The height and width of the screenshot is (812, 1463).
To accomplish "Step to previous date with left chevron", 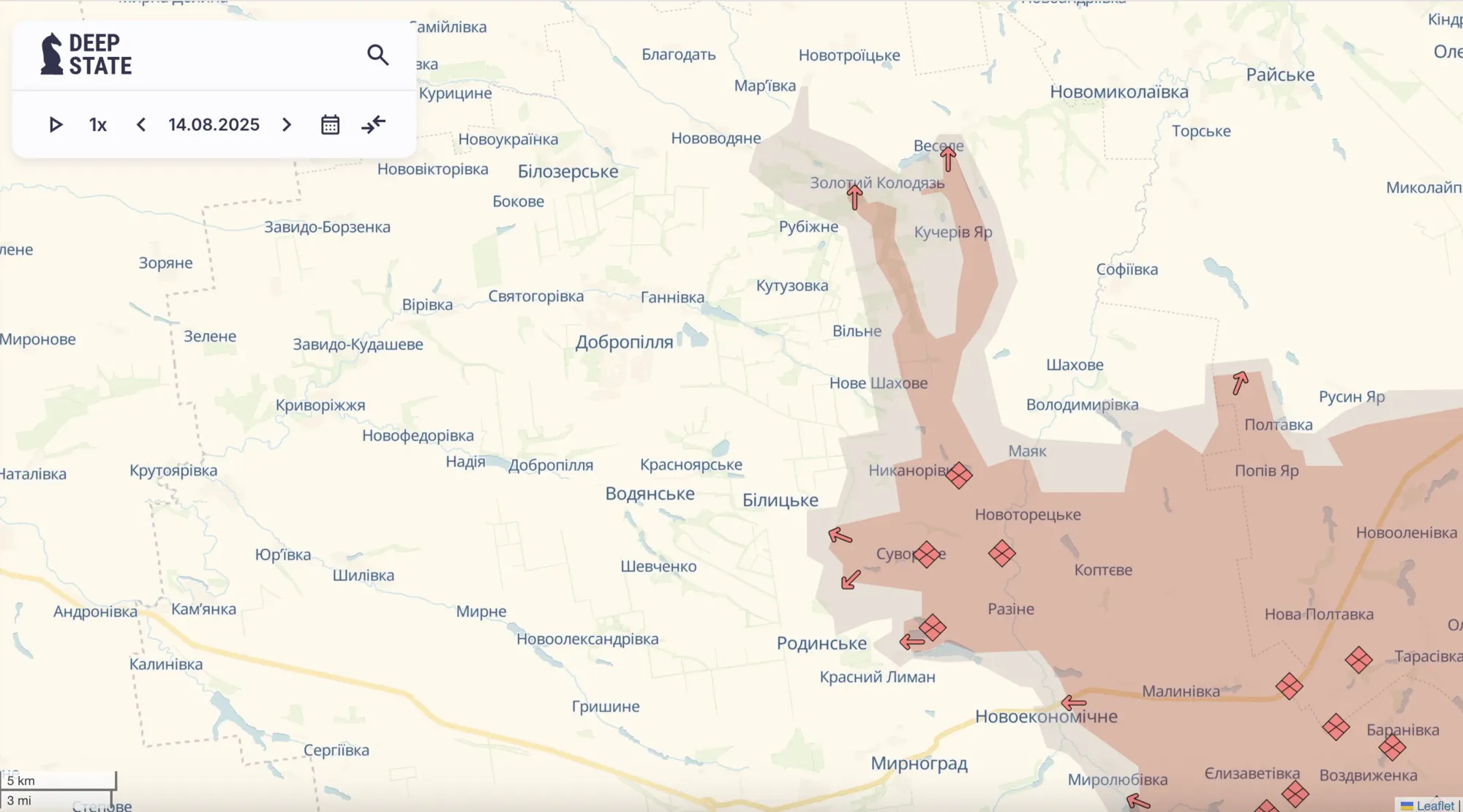I will [141, 124].
